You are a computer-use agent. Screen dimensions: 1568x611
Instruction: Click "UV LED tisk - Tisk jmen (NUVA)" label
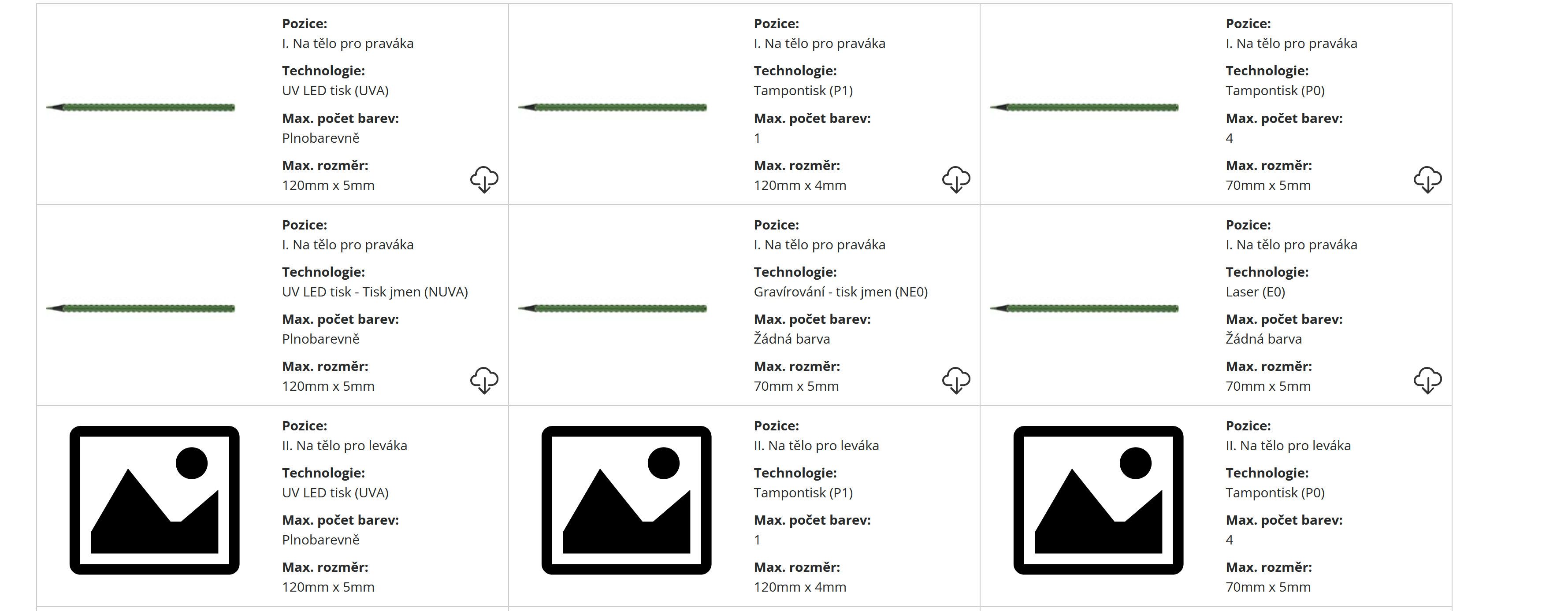375,292
